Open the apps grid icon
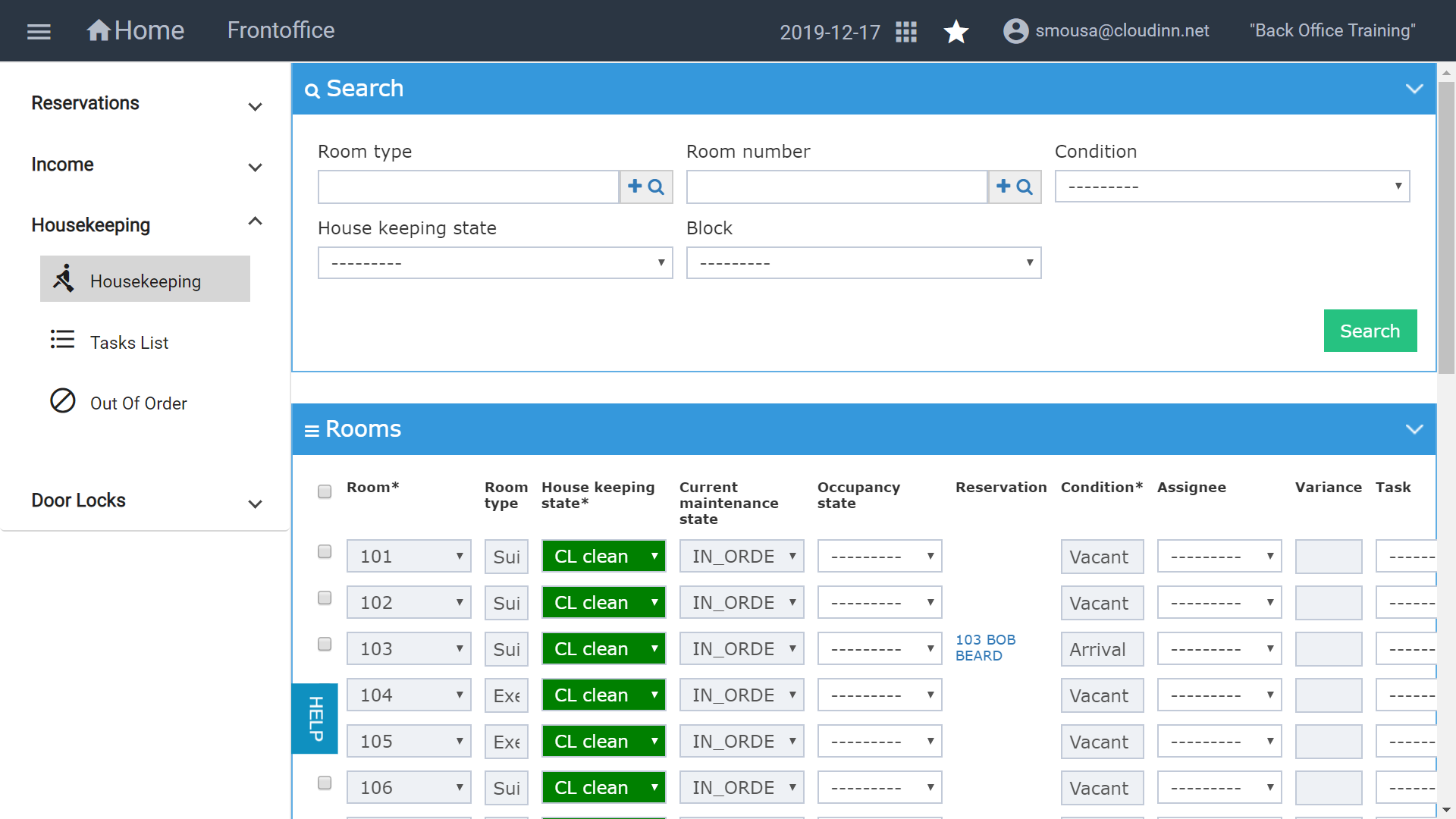 coord(906,32)
